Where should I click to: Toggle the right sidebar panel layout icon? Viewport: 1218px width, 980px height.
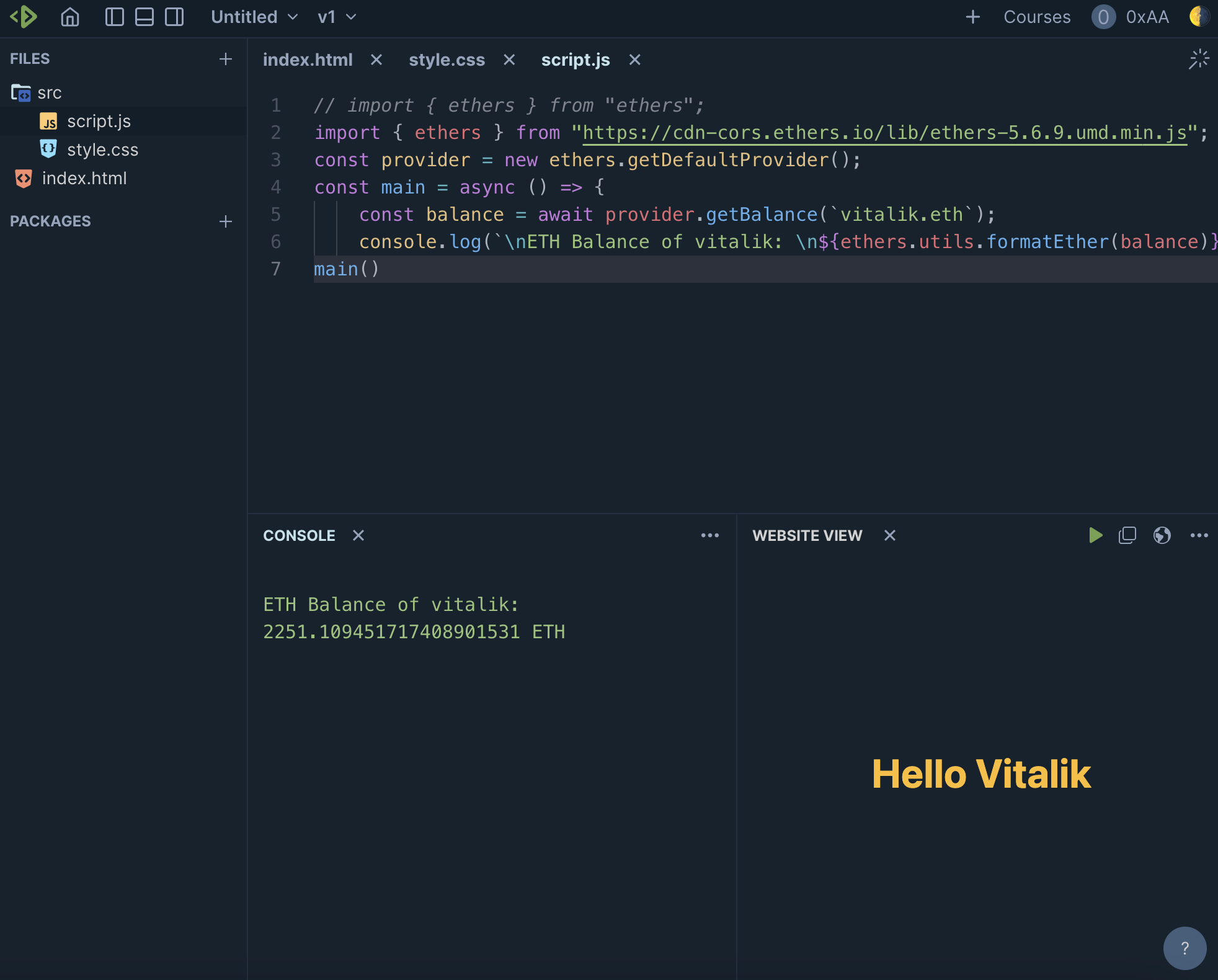tap(174, 17)
